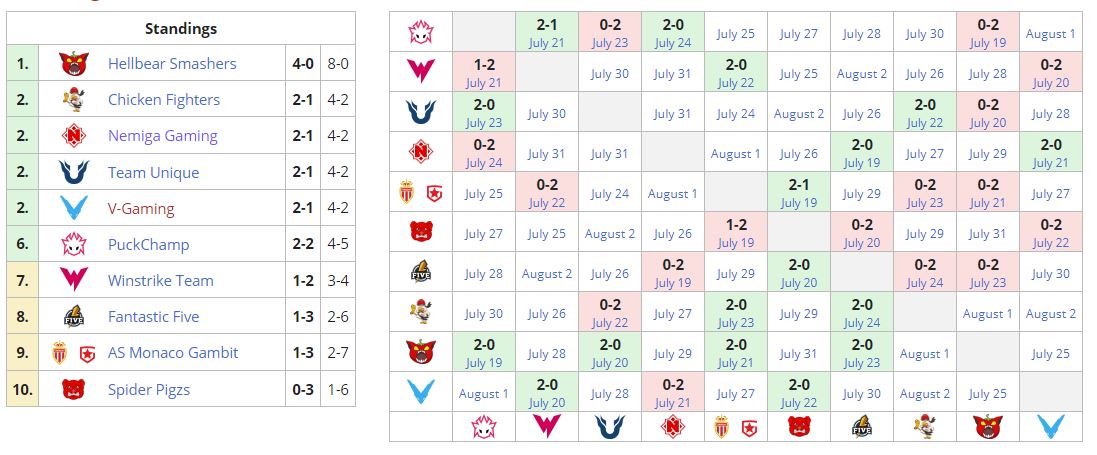The height and width of the screenshot is (455, 1097).
Task: Click the Standings table header
Action: coord(180,29)
